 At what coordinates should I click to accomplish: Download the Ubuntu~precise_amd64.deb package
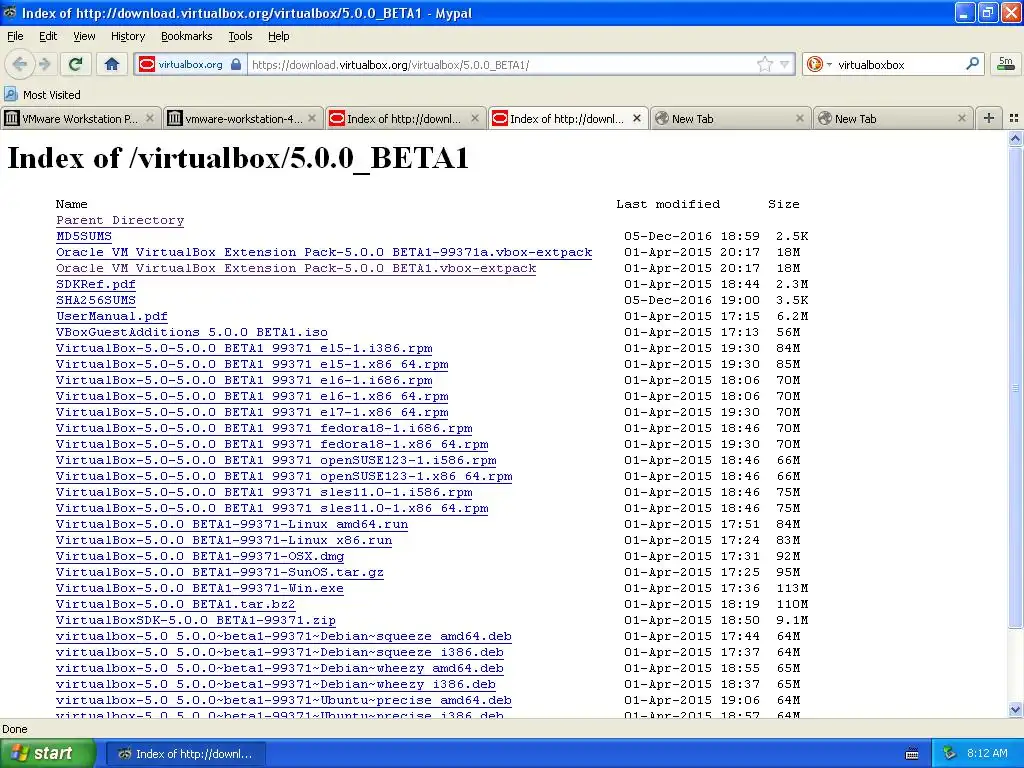[x=284, y=700]
